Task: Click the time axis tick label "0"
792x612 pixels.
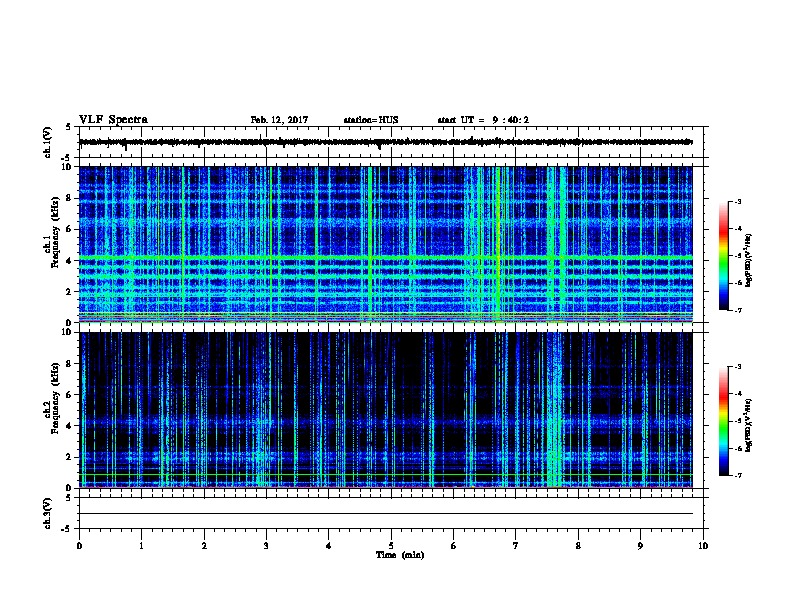Action: pyautogui.click(x=79, y=546)
